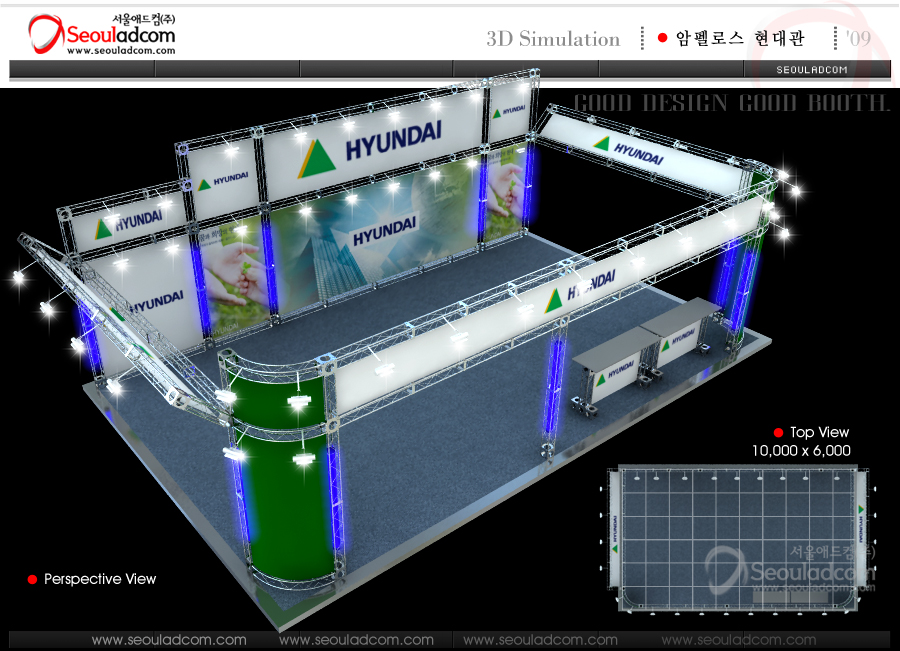Screen dimensions: 900x651
Task: Click the "3D Simulation" heading
Action: pyautogui.click(x=553, y=39)
